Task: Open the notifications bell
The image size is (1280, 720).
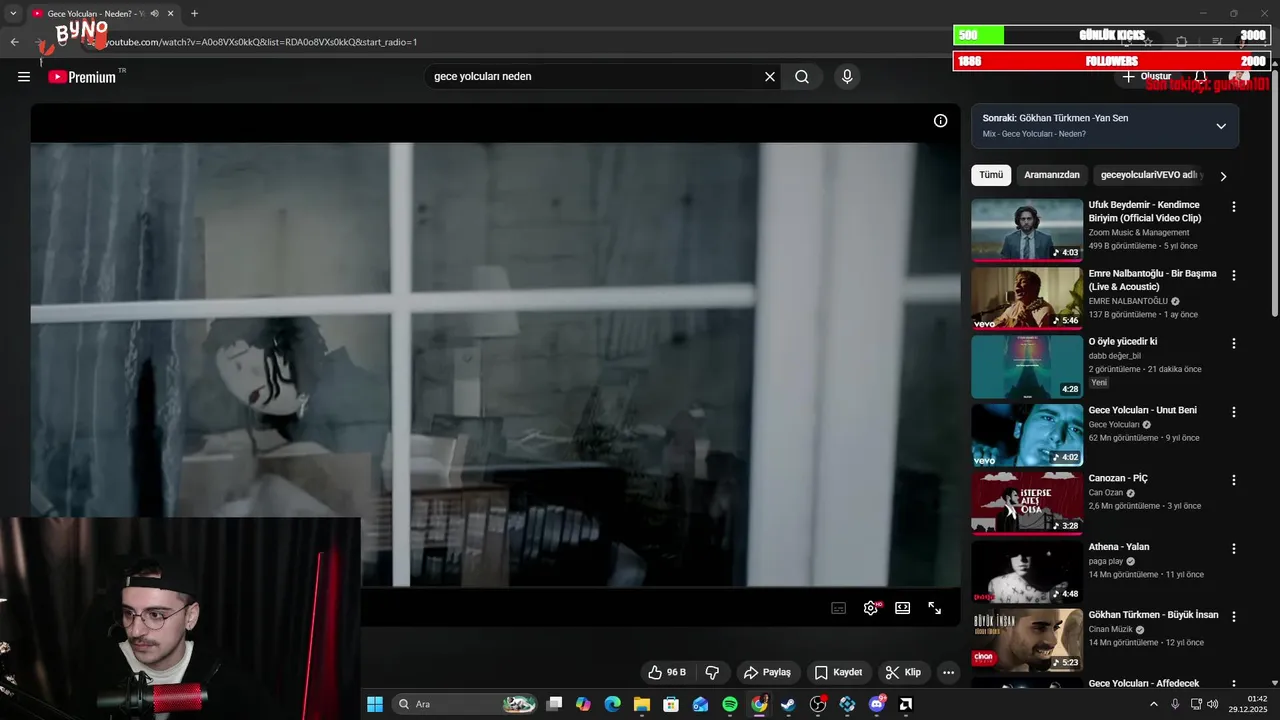Action: tap(1201, 77)
